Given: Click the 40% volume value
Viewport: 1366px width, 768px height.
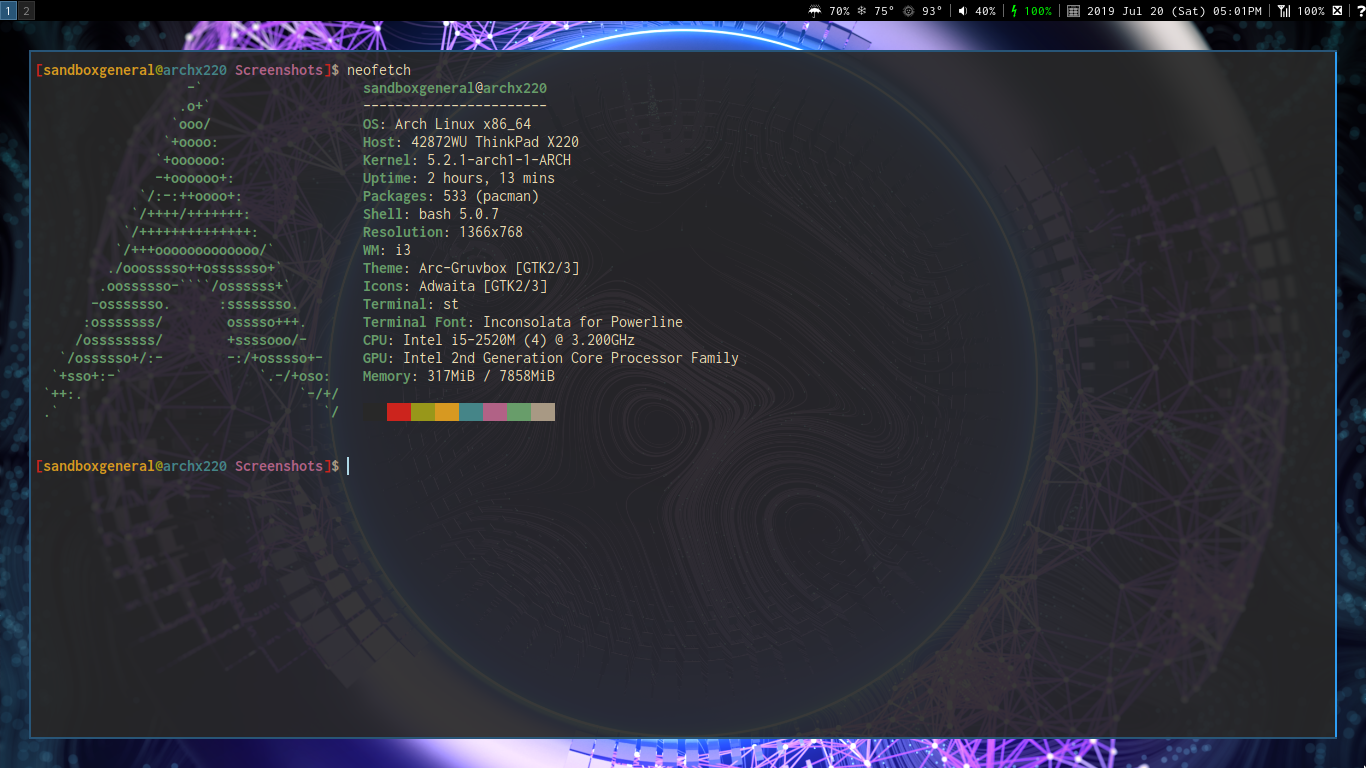Looking at the screenshot, I should [985, 11].
